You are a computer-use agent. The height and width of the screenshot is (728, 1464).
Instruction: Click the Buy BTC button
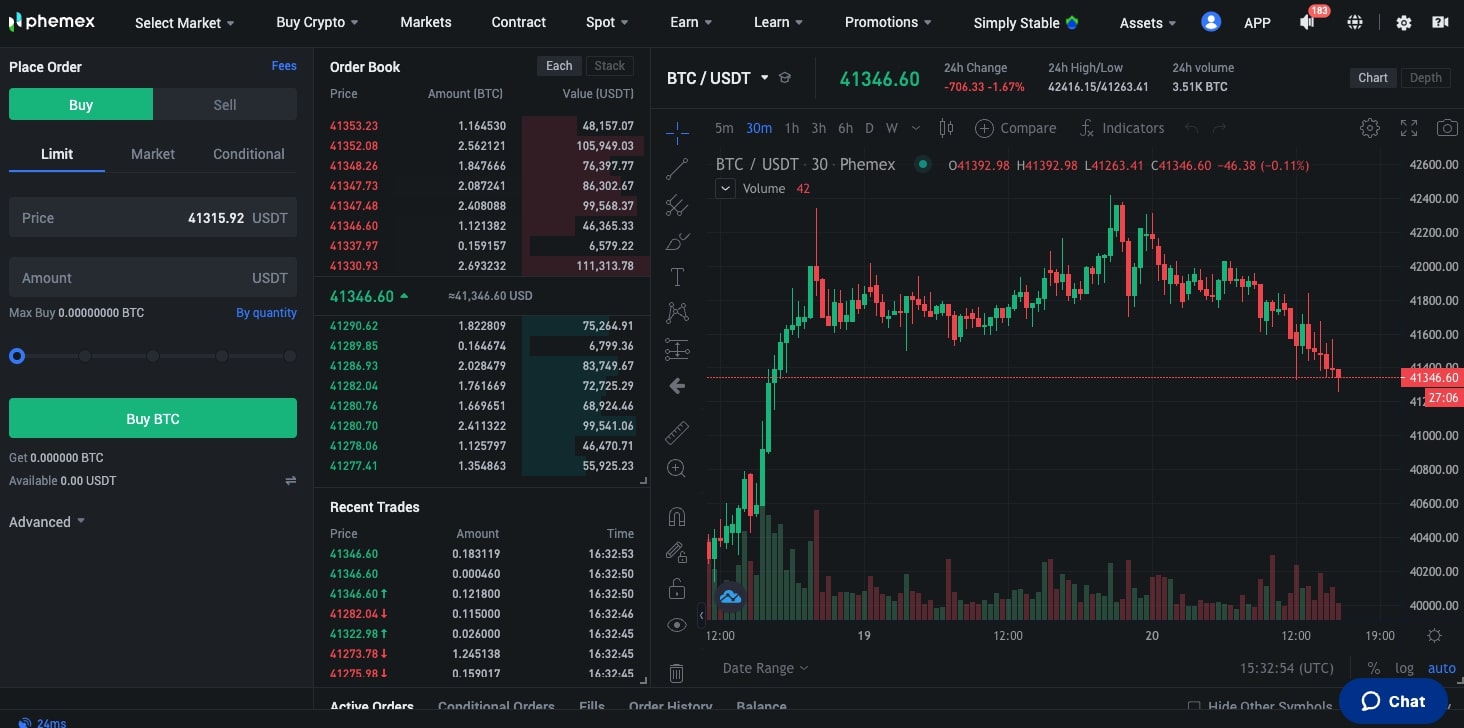[153, 418]
